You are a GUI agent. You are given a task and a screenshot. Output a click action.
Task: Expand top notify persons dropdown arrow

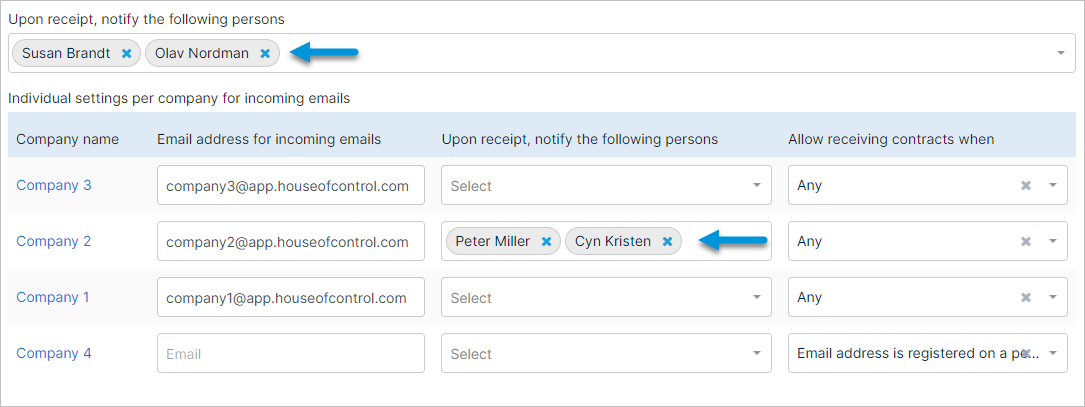[1061, 53]
